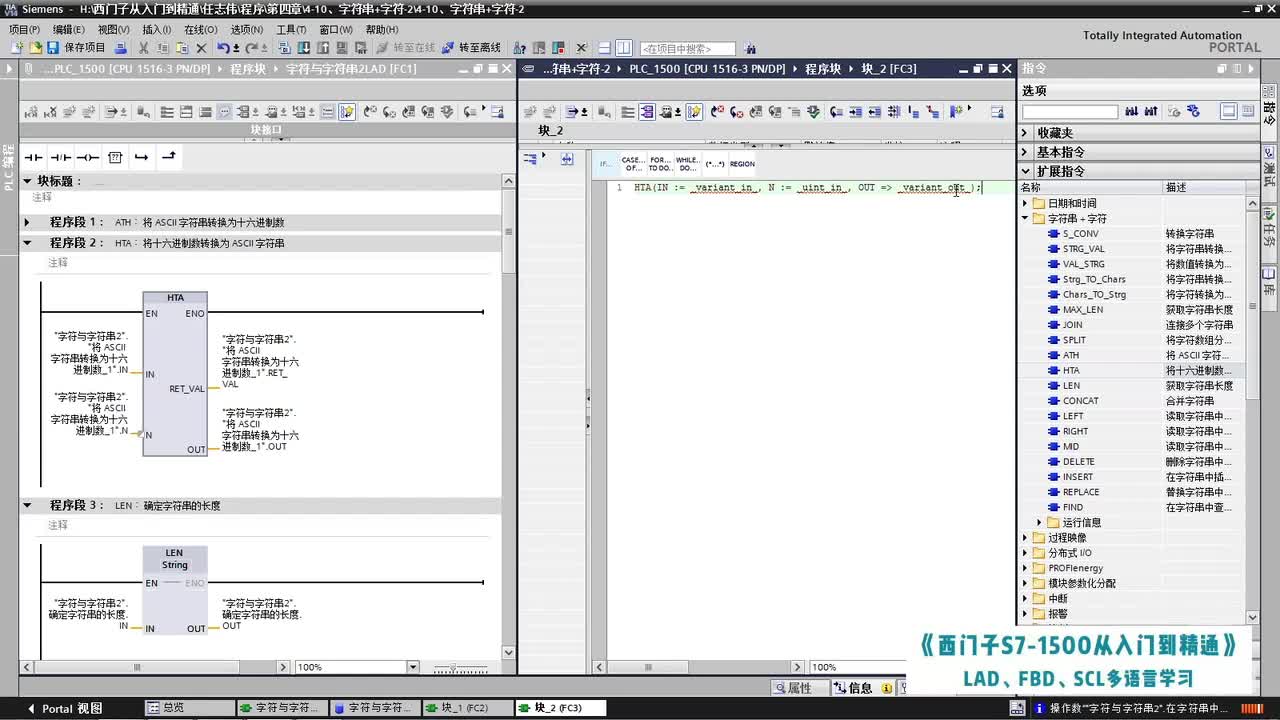Viewport: 1280px width, 720px height.
Task: Expand the 基本指令 instruction section
Action: (x=1025, y=152)
